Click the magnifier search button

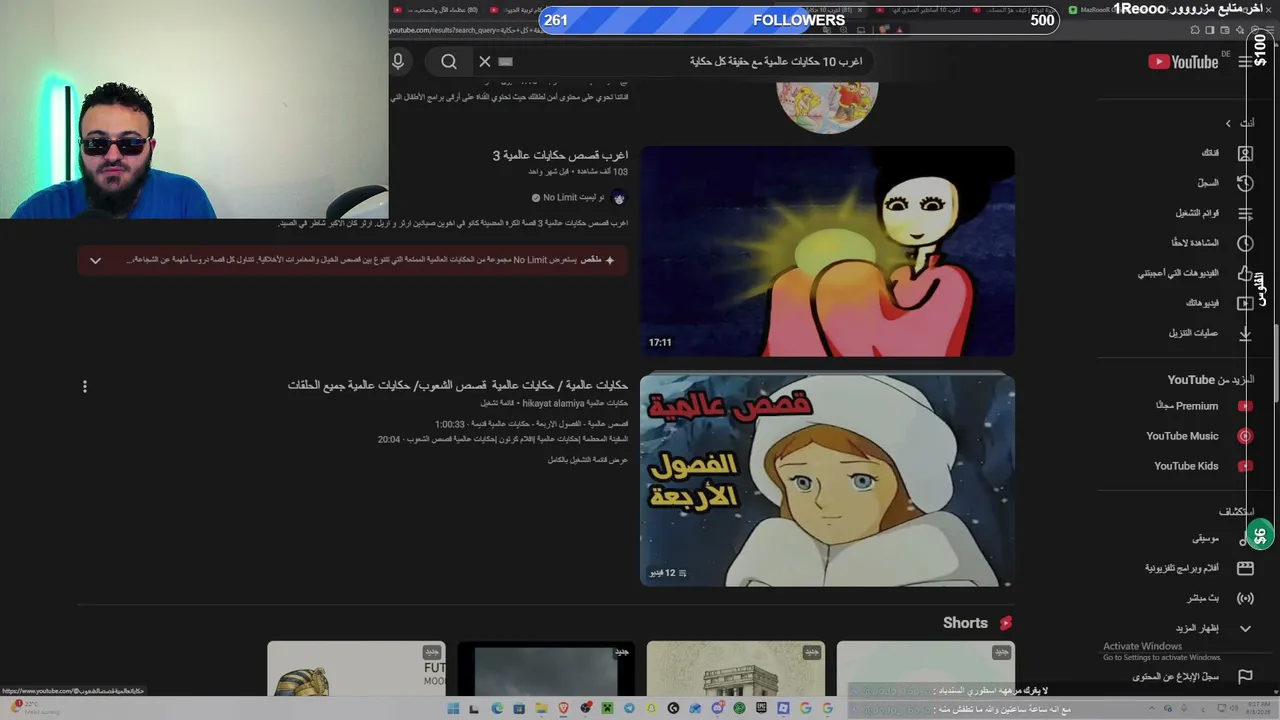point(449,62)
